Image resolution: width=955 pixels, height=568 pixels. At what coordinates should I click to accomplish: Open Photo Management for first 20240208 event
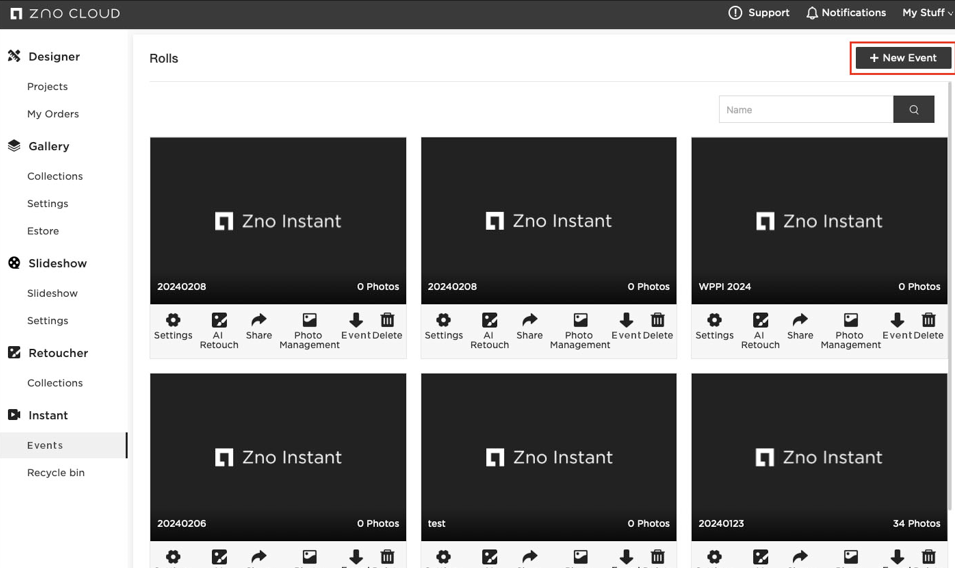pos(309,331)
